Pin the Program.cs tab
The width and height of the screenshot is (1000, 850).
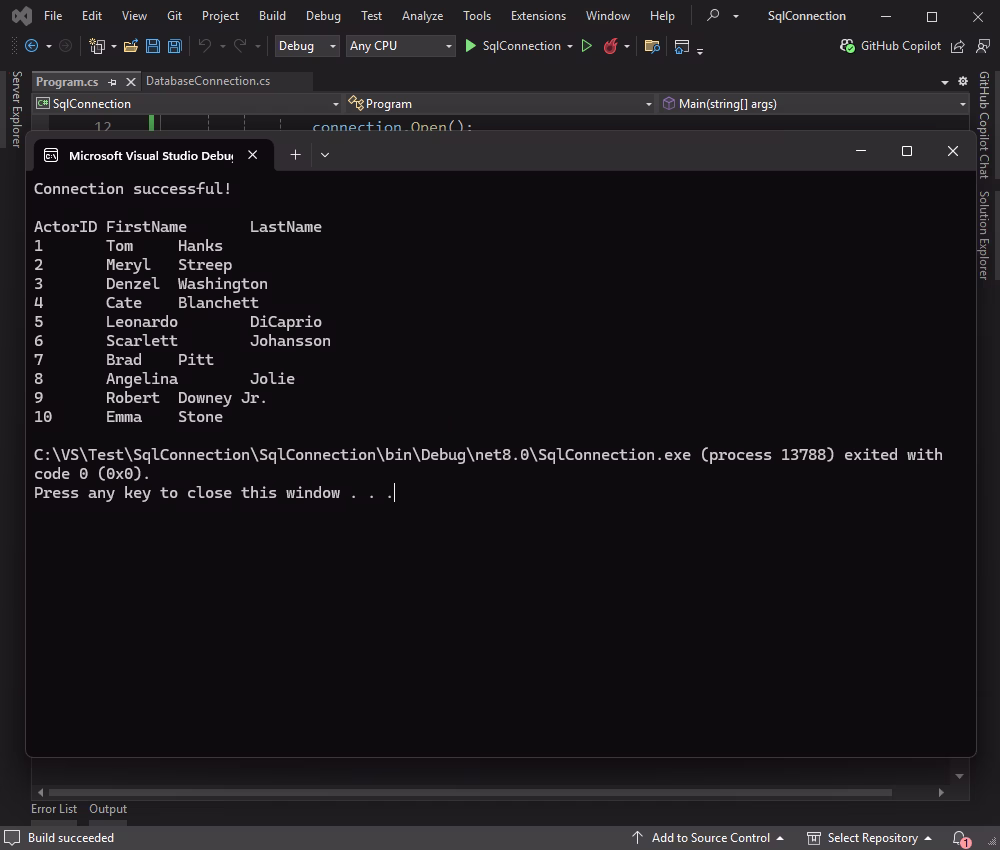pyautogui.click(x=113, y=81)
